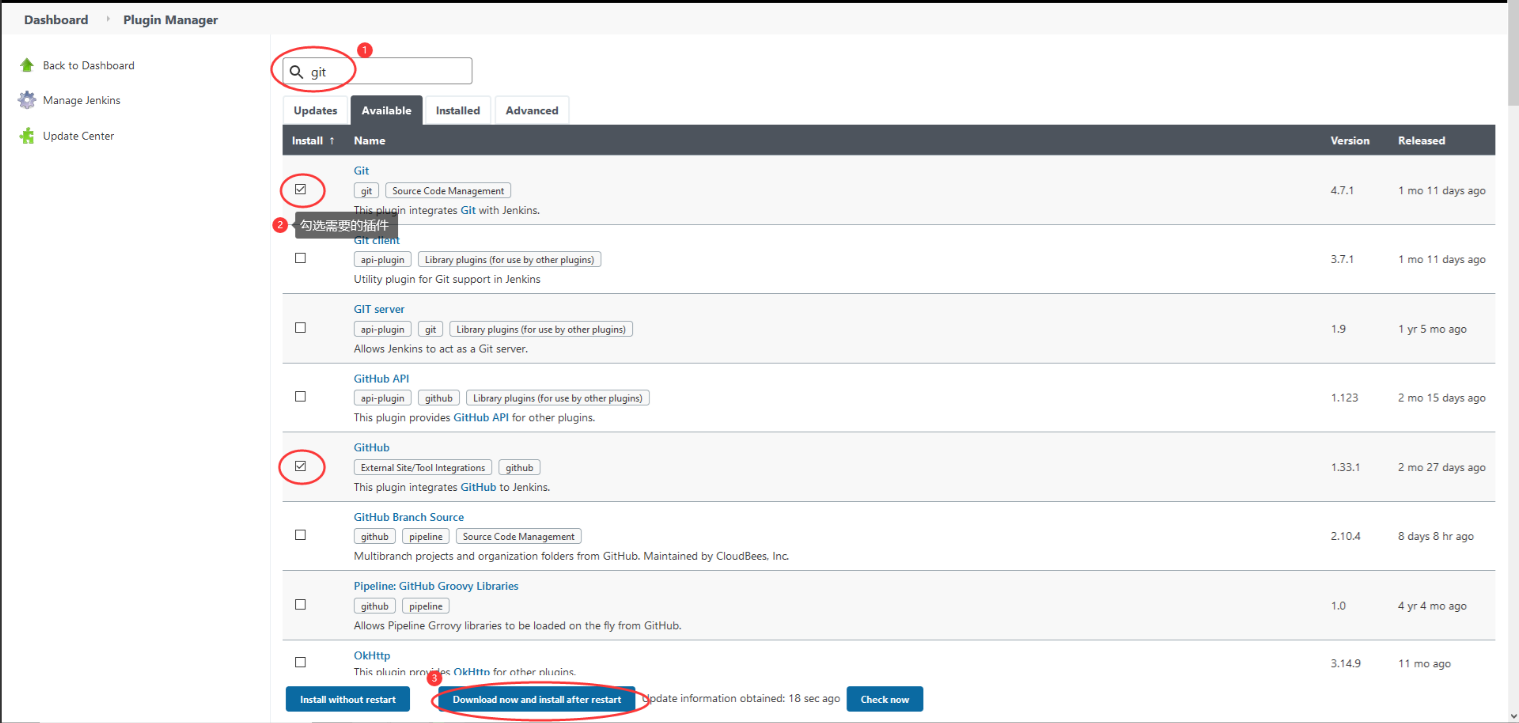This screenshot has height=723, width=1519.
Task: Click Library plugins tag on GIT server row
Action: tap(541, 329)
